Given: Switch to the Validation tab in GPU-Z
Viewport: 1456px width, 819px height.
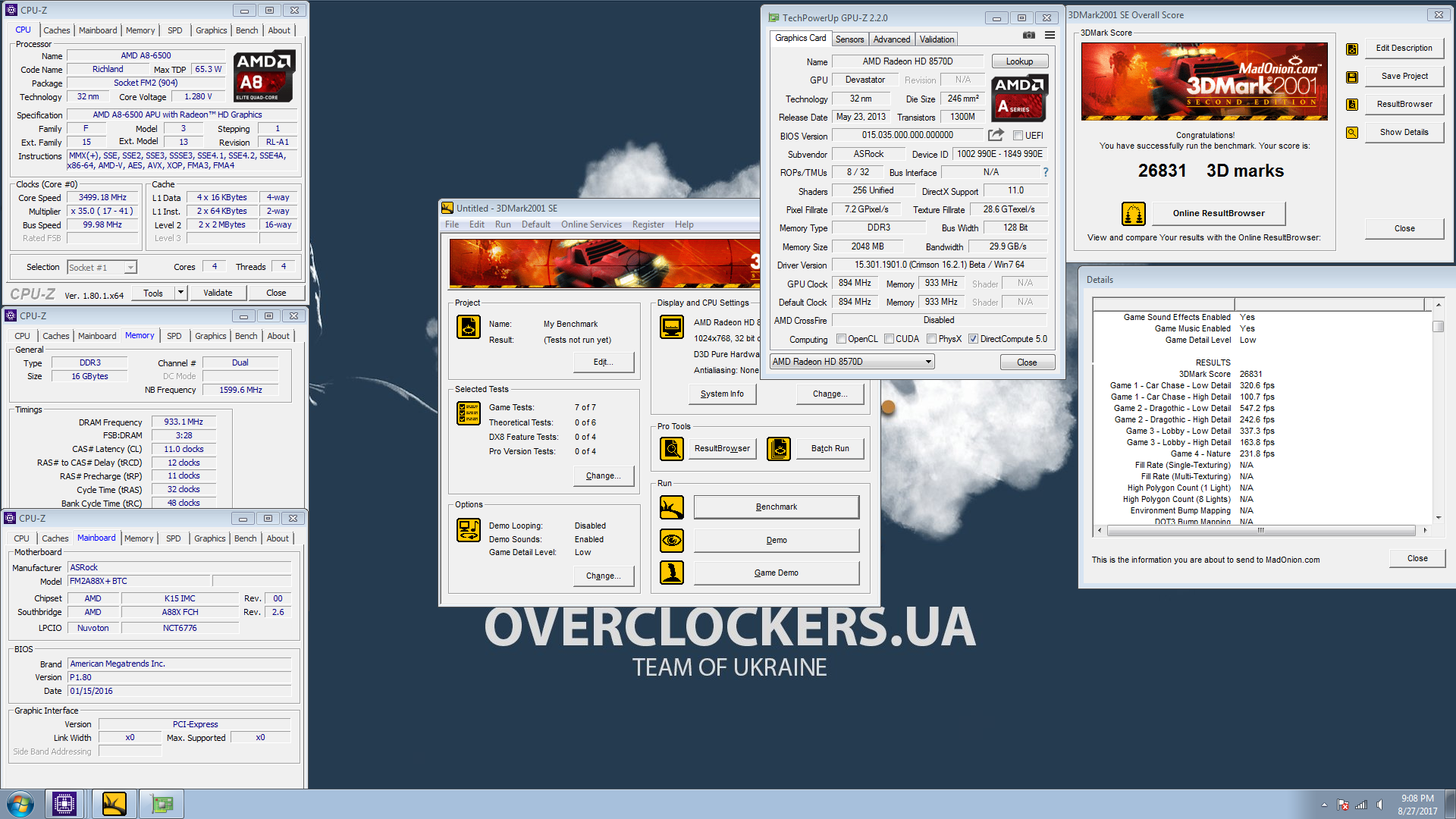Looking at the screenshot, I should [x=937, y=39].
